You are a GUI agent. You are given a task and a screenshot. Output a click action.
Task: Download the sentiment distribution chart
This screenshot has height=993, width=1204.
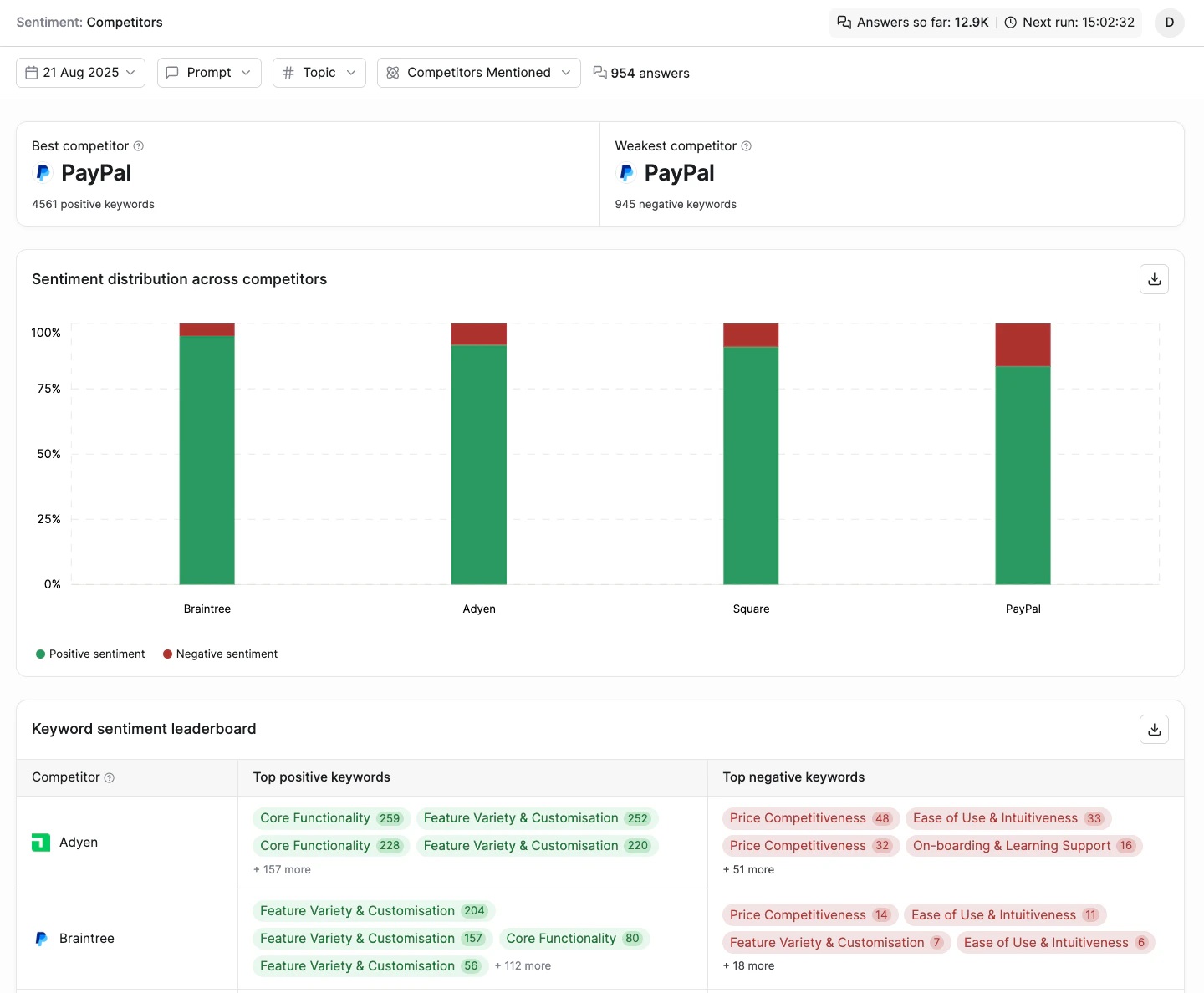[1154, 279]
